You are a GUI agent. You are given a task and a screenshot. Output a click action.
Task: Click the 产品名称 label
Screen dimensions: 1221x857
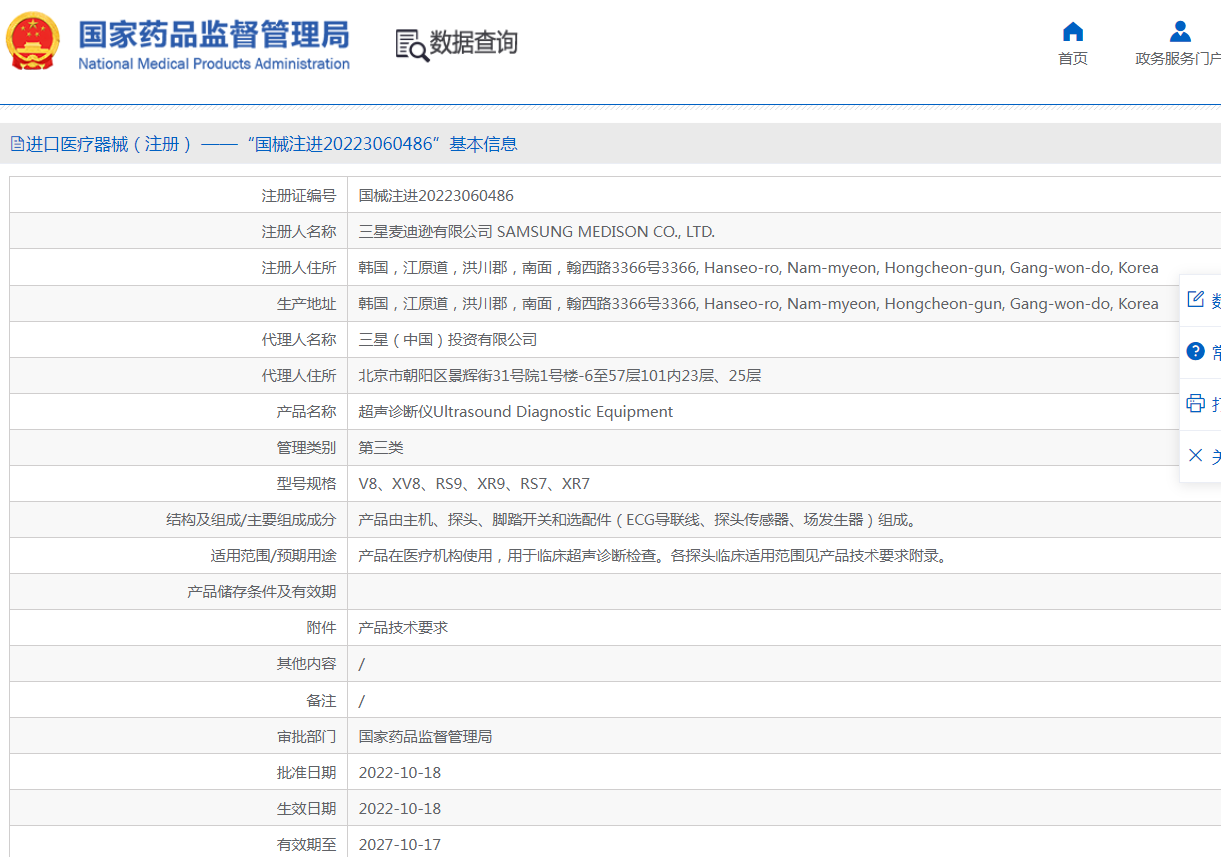(x=307, y=412)
